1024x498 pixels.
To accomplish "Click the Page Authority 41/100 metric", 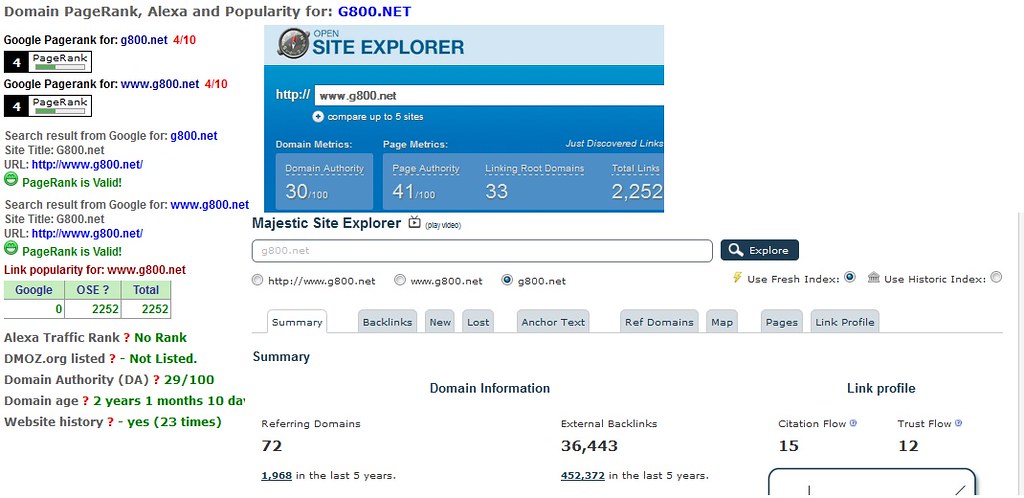I will [426, 181].
